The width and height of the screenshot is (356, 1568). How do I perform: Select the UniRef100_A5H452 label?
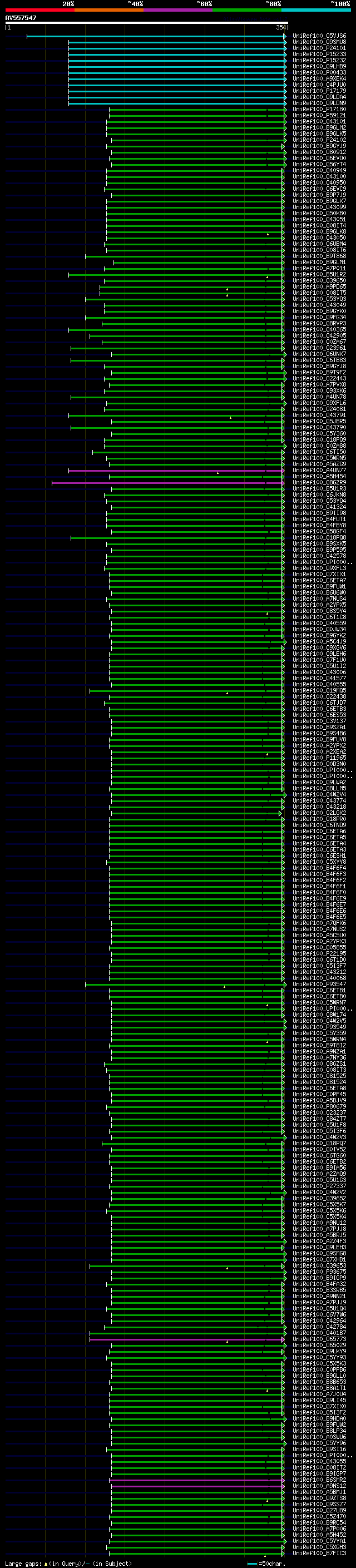coord(319,1535)
